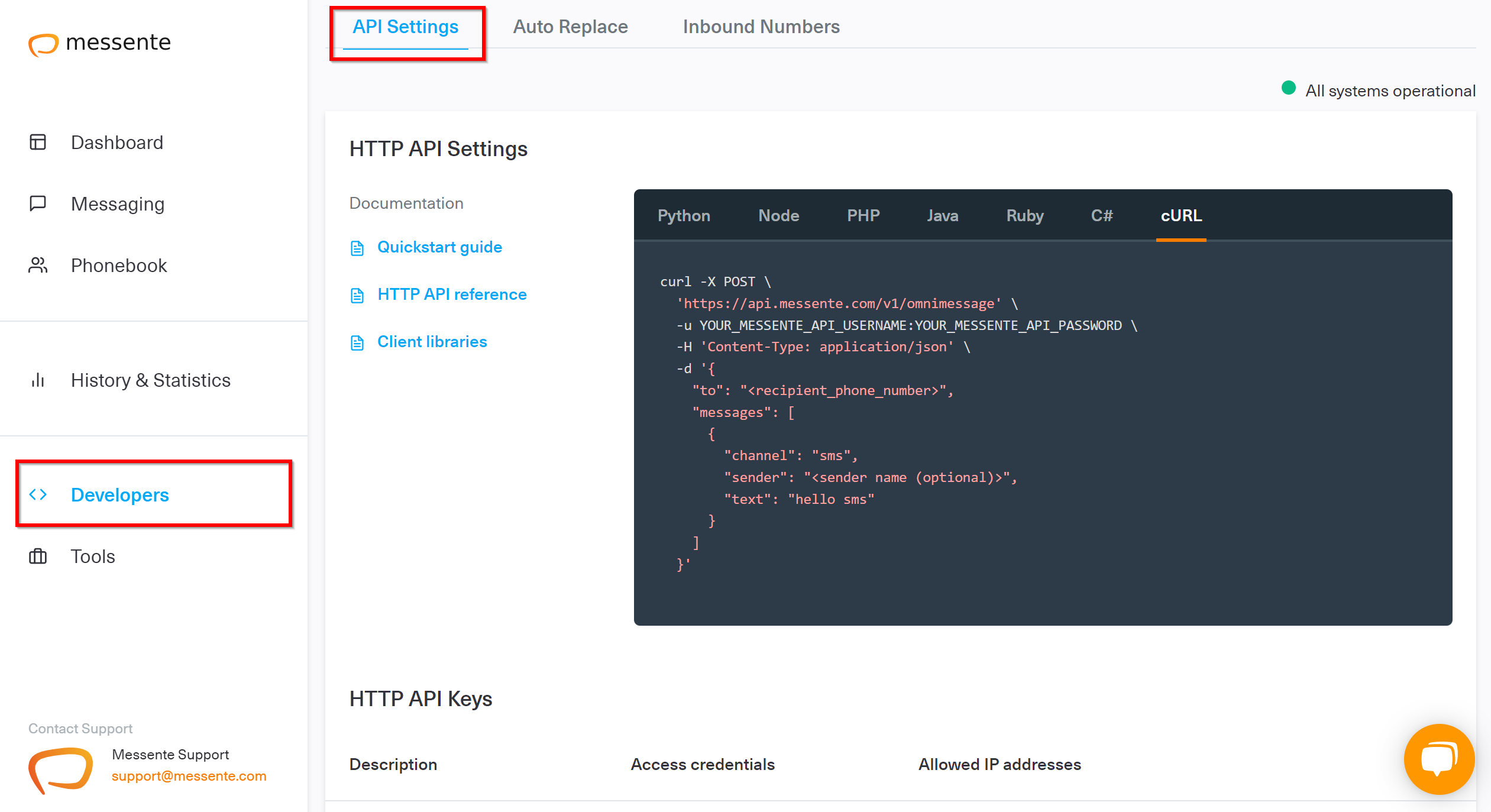
Task: Click the Allowed IP addresses column header
Action: pyautogui.click(x=1000, y=765)
